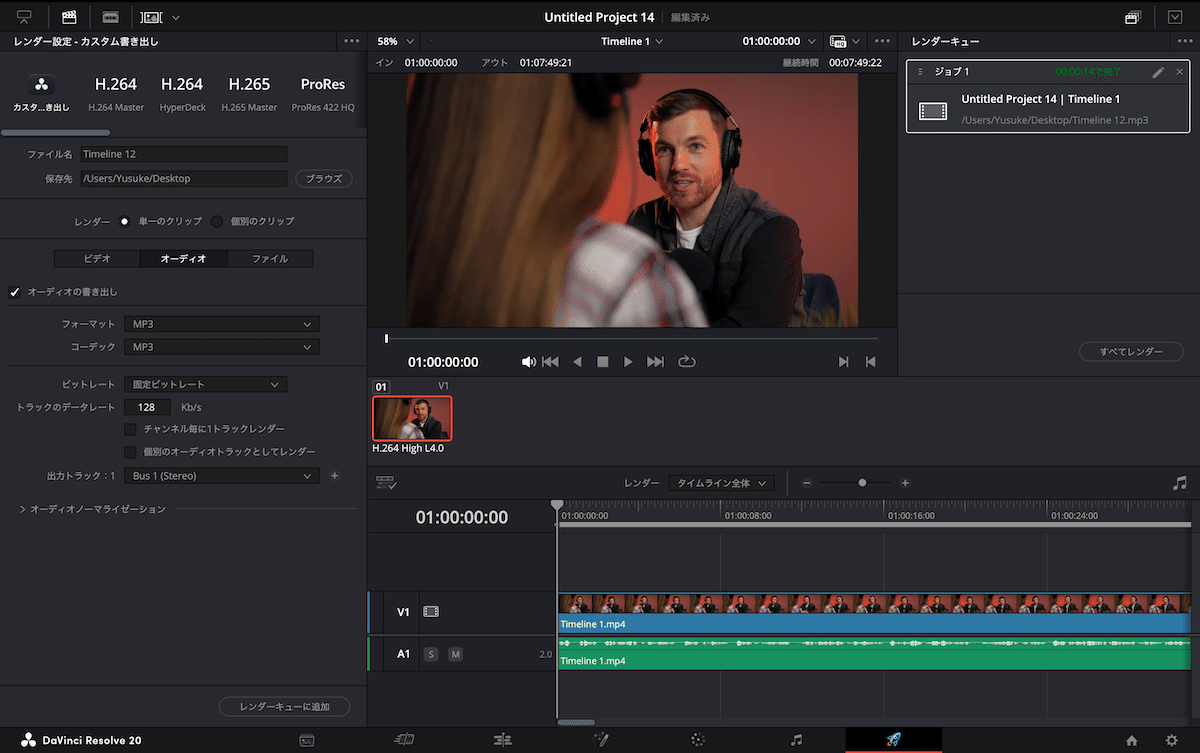
Task: Open the Color page
Action: pos(697,740)
